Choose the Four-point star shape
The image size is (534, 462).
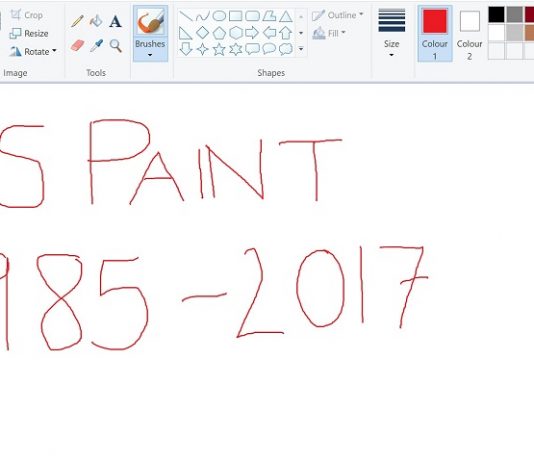pyautogui.click(x=203, y=49)
